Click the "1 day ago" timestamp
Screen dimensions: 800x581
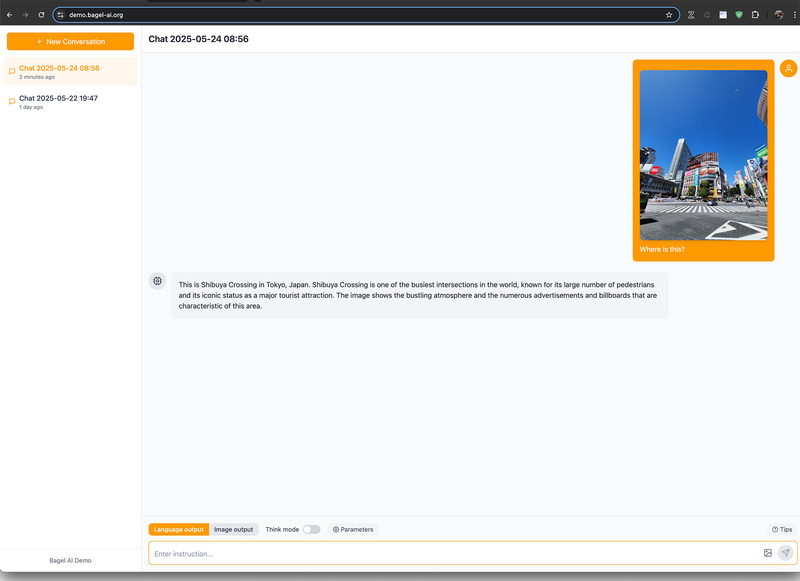coord(31,107)
